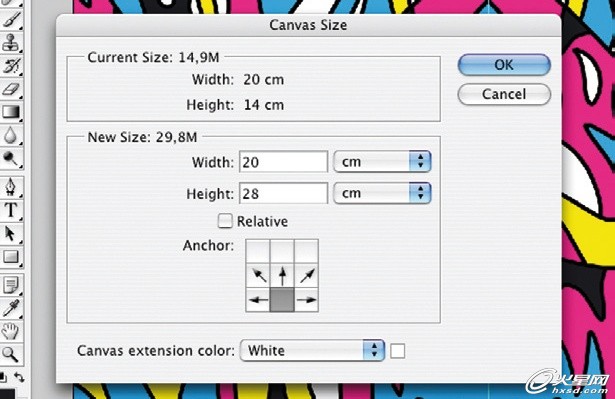This screenshot has height=399, width=615.
Task: Click the 'New Size: 29,8M' label
Action: pyautogui.click(x=142, y=137)
